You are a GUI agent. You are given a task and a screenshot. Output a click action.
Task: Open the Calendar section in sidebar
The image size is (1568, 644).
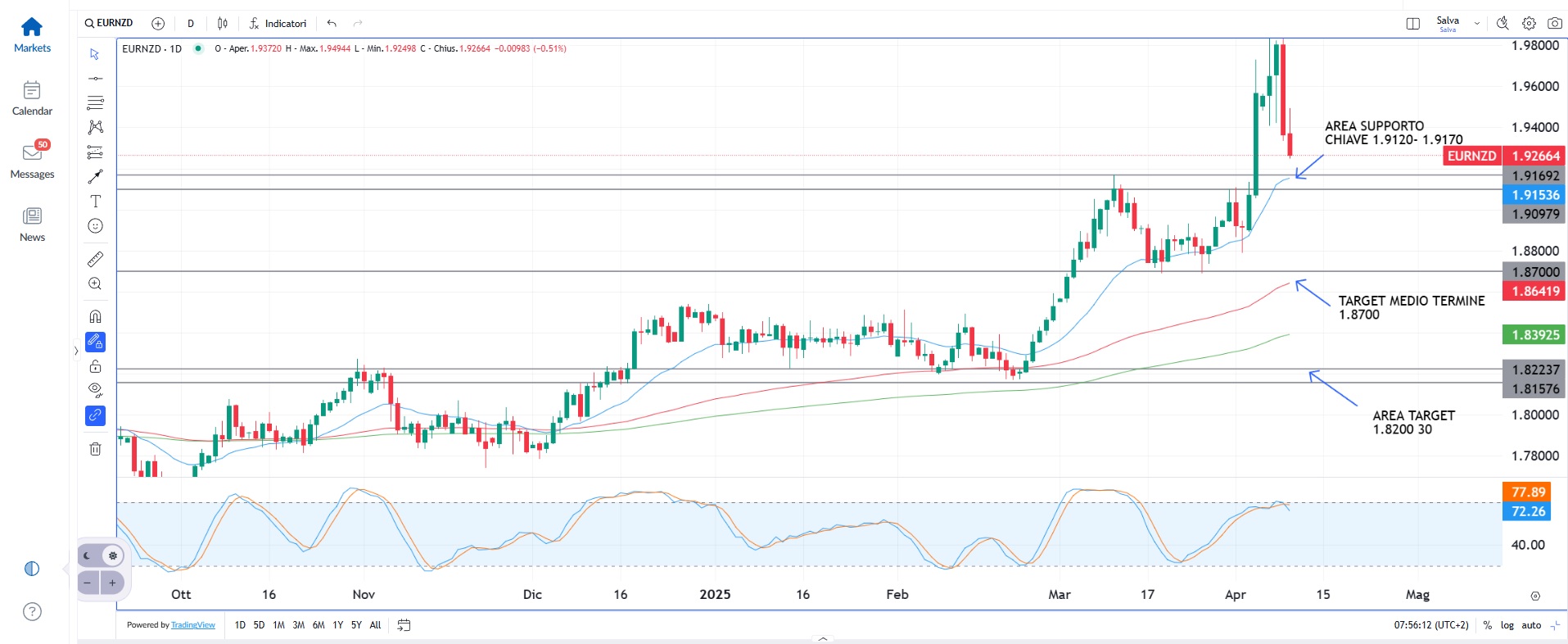32,98
